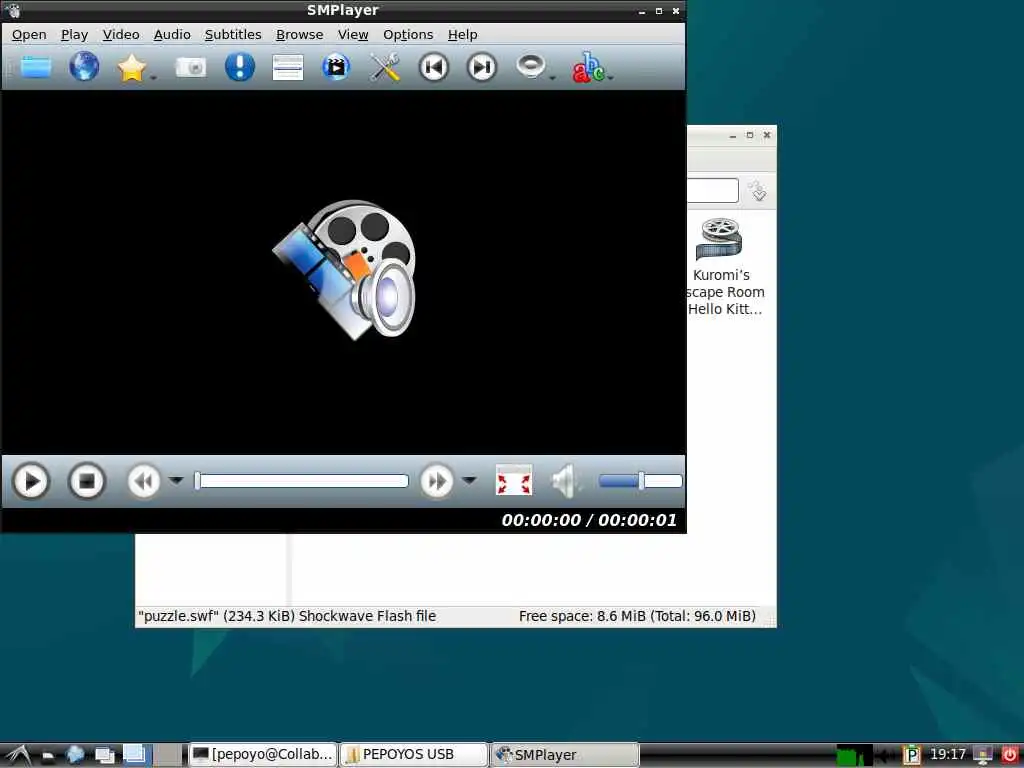Select the first blue desktop pager workspace
The width and height of the screenshot is (1024, 768).
pyautogui.click(x=137, y=755)
